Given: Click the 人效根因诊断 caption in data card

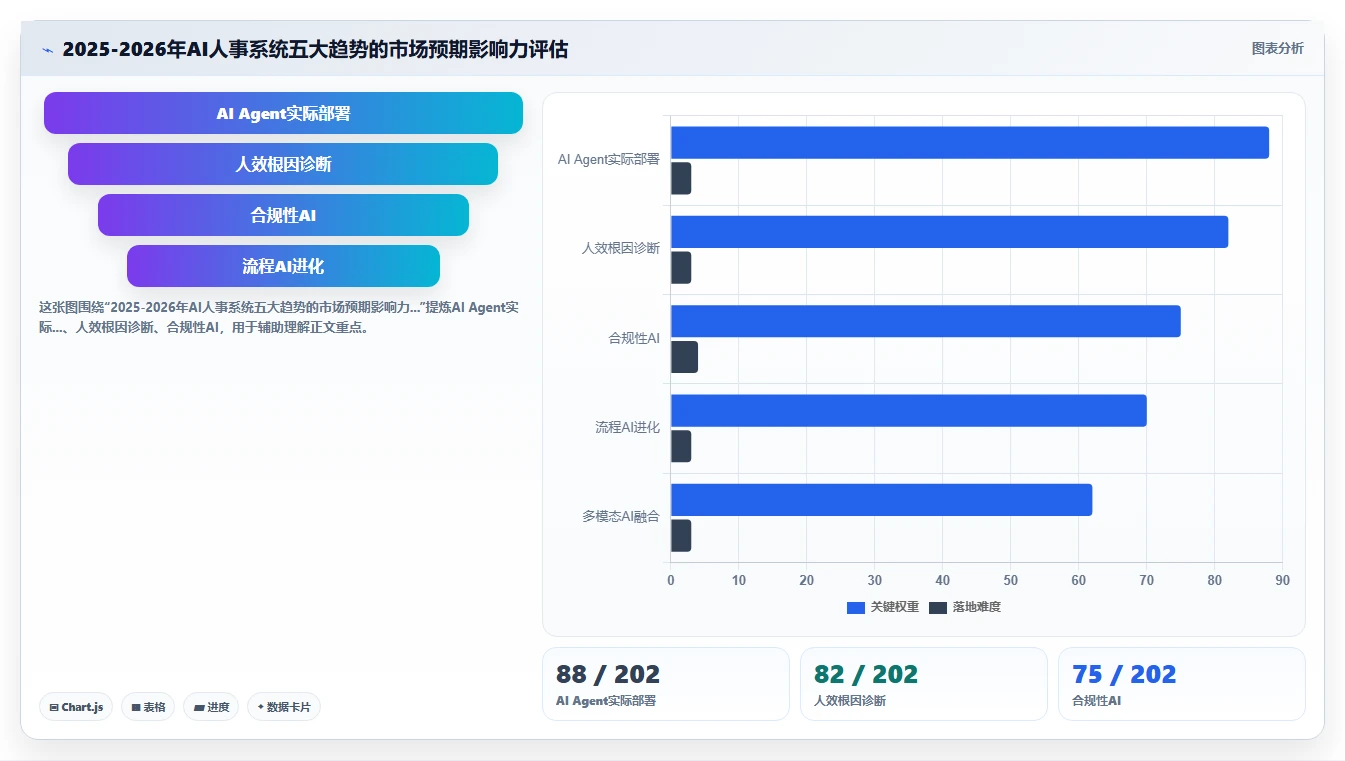Looking at the screenshot, I should (850, 701).
